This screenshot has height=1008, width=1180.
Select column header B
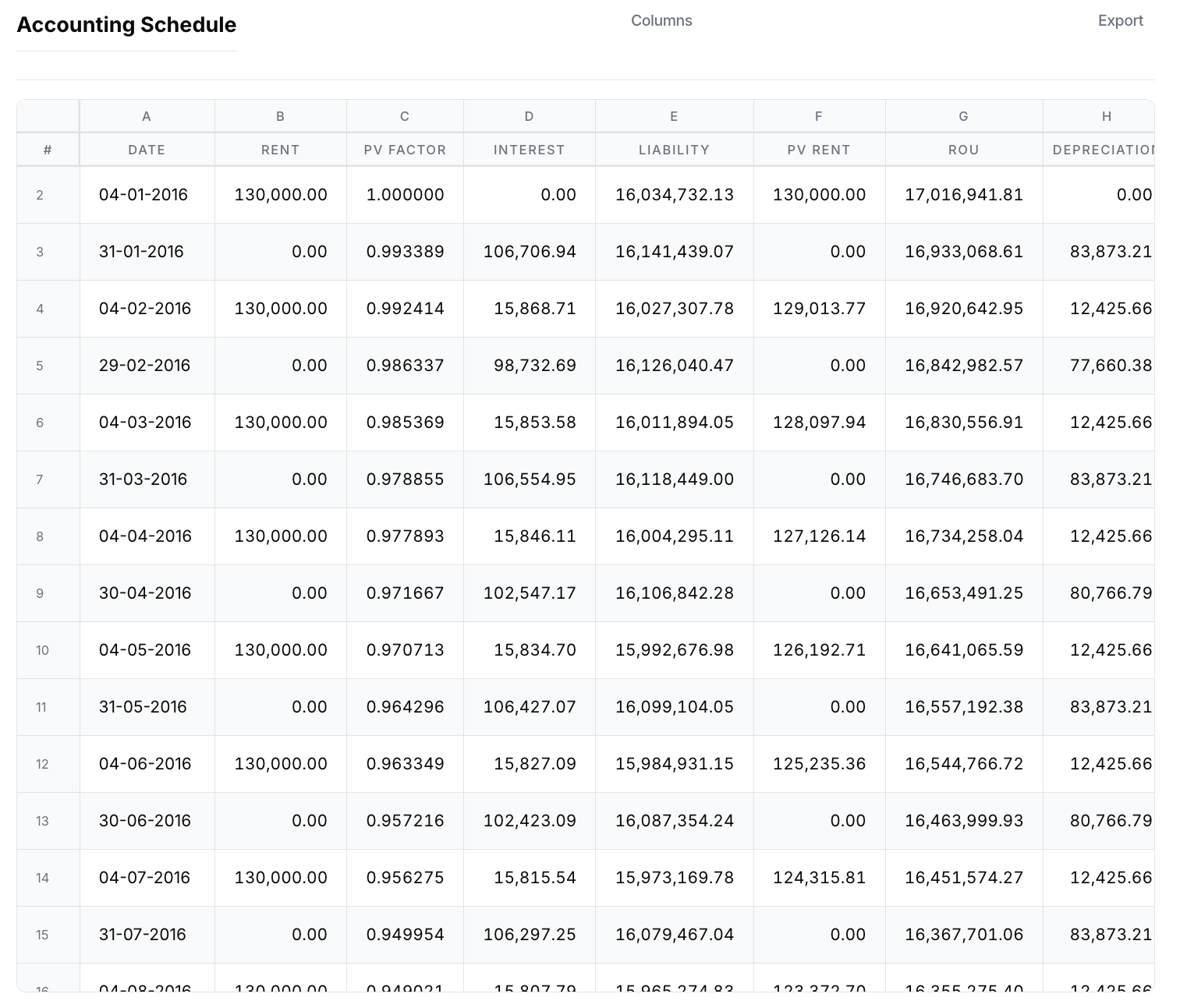click(280, 115)
